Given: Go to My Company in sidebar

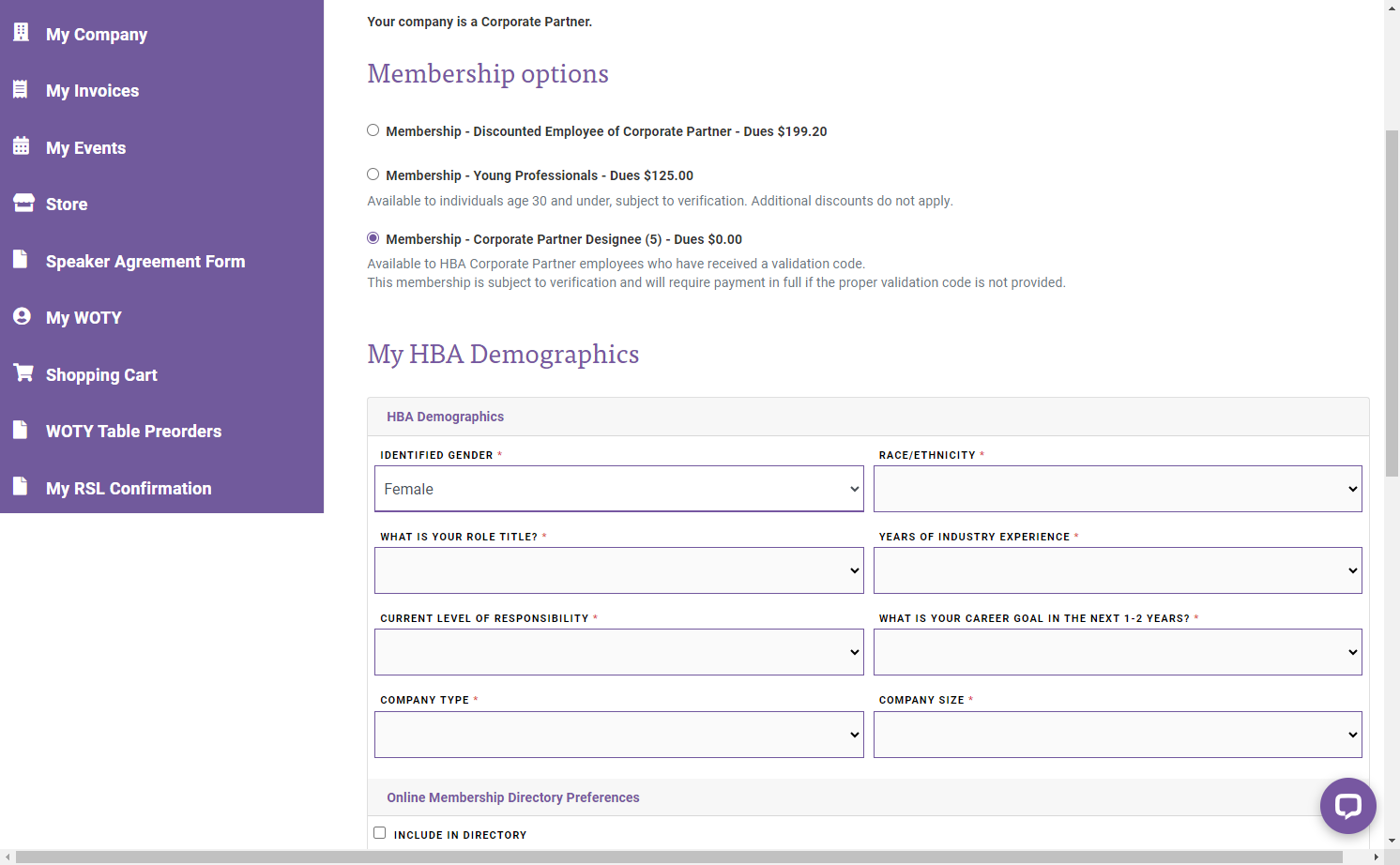Looking at the screenshot, I should [97, 35].
